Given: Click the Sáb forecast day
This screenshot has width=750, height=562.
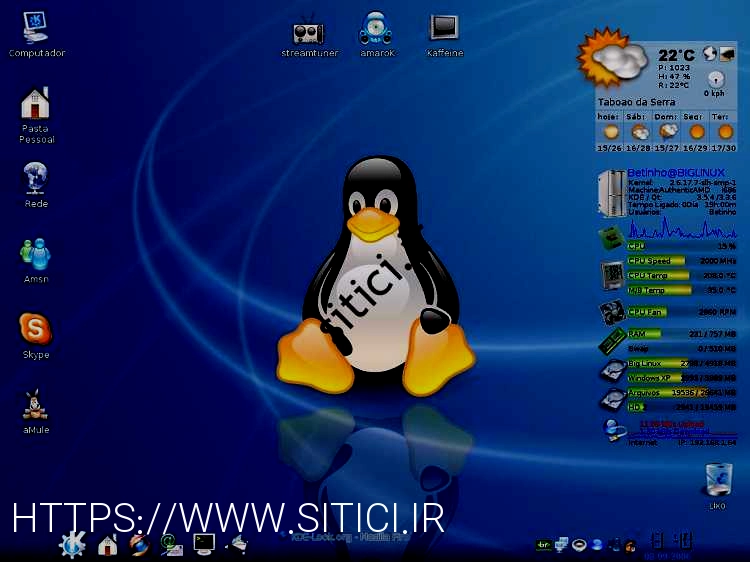Looking at the screenshot, I should coord(639,132).
